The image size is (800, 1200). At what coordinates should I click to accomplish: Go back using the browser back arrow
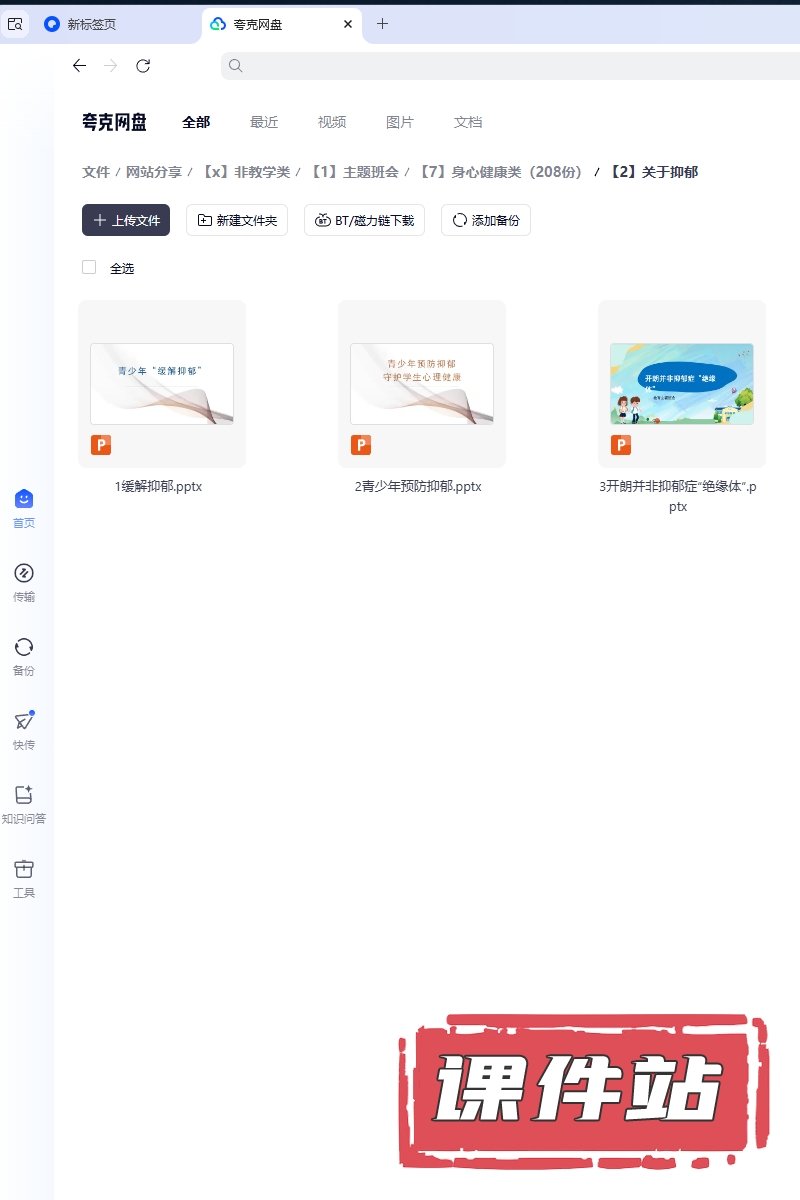point(79,66)
